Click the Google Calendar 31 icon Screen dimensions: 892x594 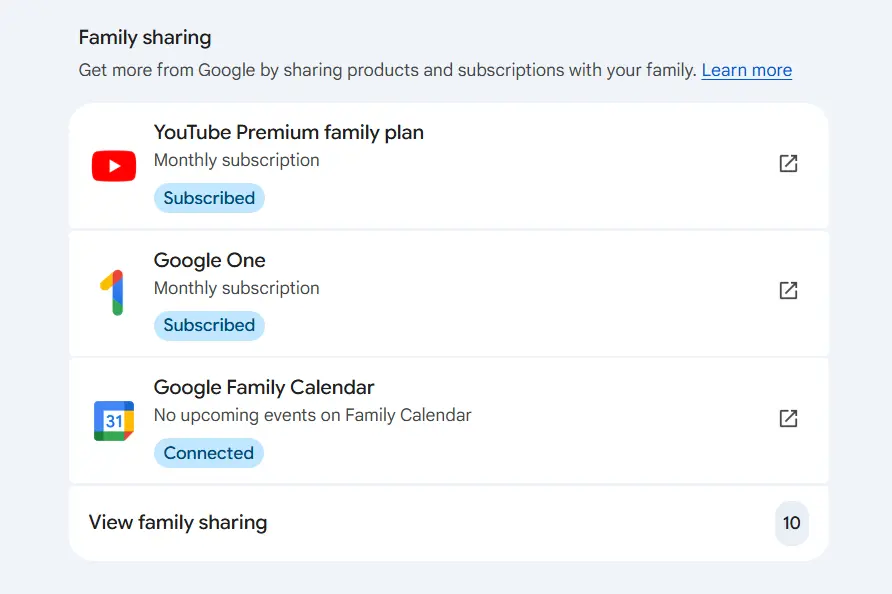(x=114, y=421)
